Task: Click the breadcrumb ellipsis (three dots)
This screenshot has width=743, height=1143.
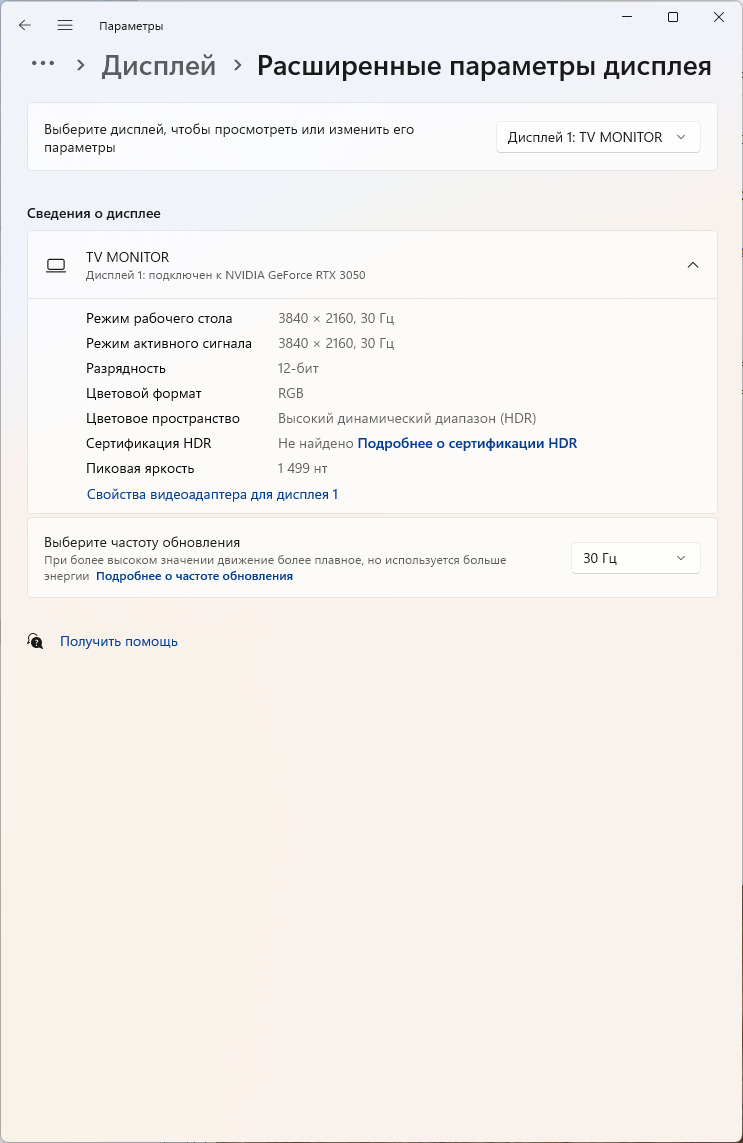Action: [x=42, y=64]
